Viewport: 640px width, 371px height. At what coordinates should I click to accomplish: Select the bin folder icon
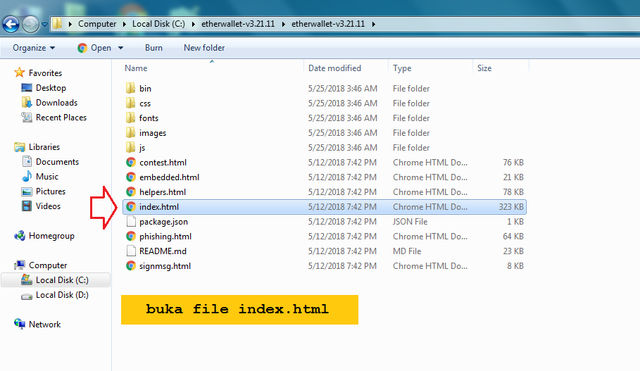coord(131,88)
